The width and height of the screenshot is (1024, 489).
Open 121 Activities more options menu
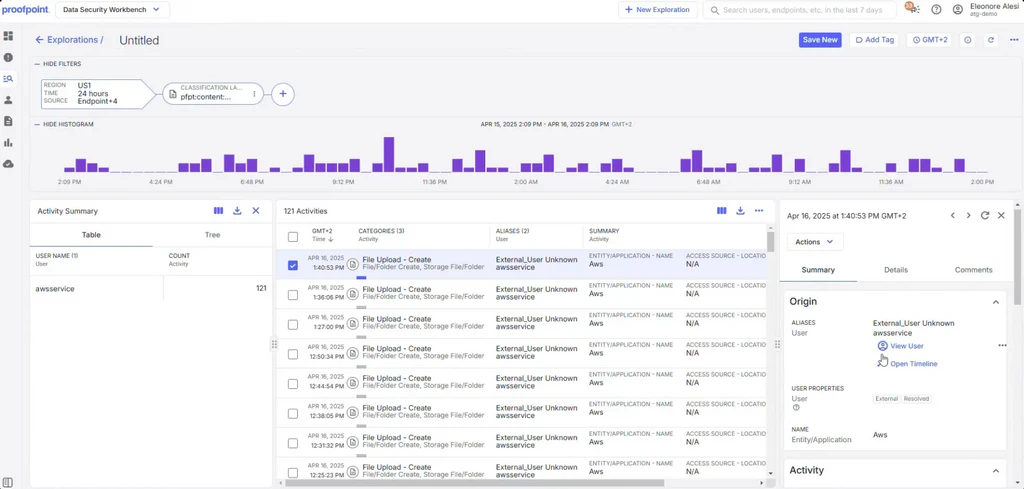click(x=759, y=211)
